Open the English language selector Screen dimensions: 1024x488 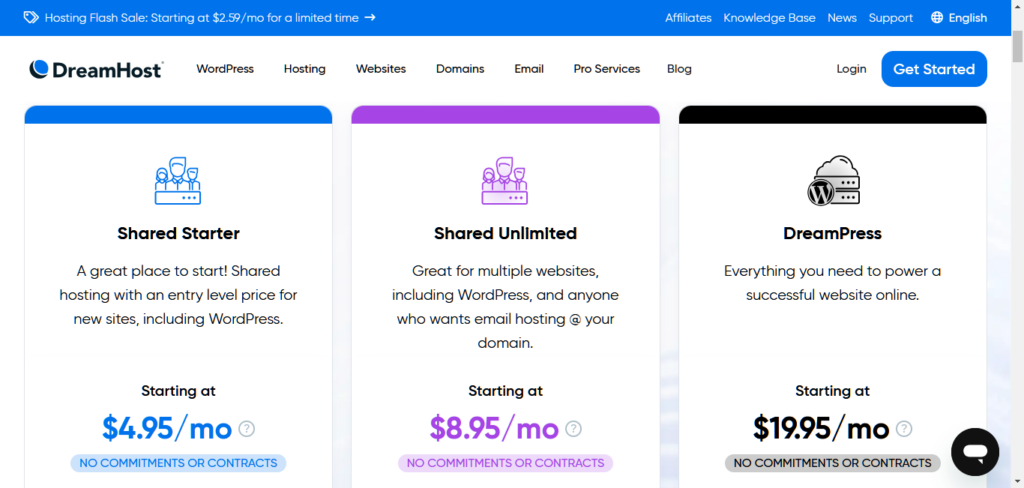959,18
